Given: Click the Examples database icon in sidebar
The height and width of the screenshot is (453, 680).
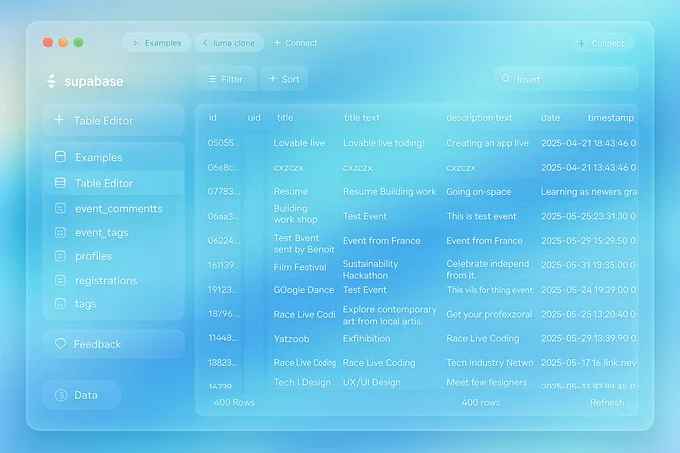Looking at the screenshot, I should (60, 156).
